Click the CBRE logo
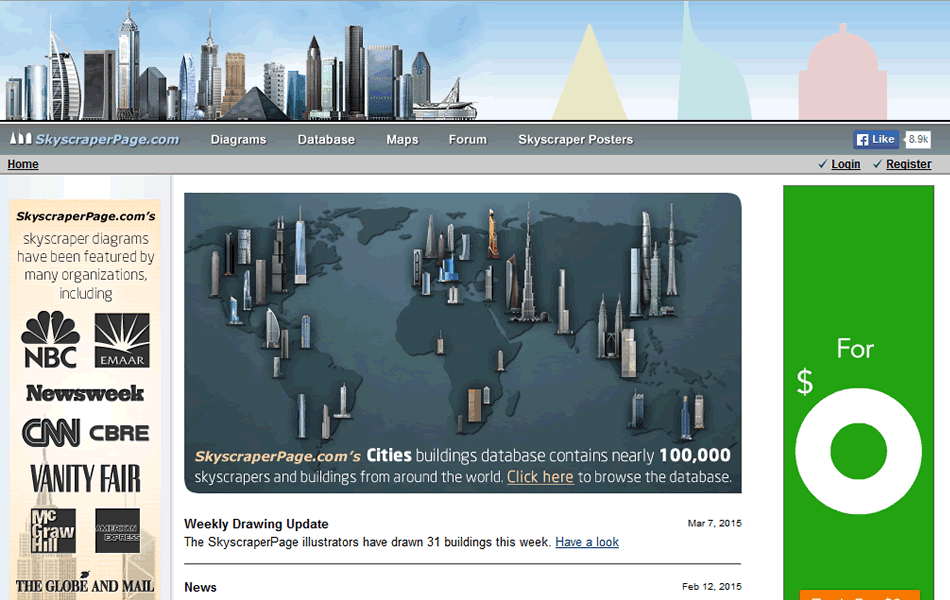Screen dimensions: 950x600 tap(119, 433)
